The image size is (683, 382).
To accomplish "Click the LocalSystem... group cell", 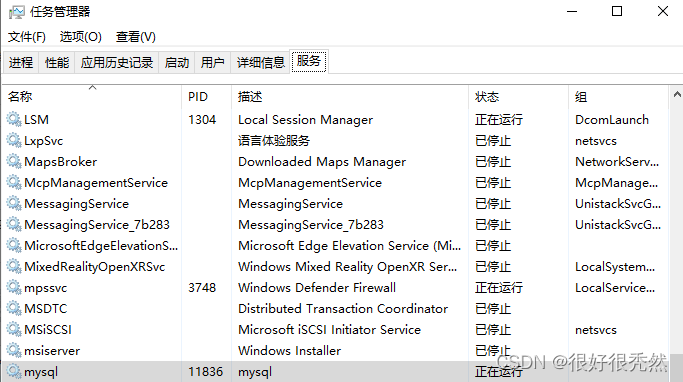I will click(x=615, y=267).
